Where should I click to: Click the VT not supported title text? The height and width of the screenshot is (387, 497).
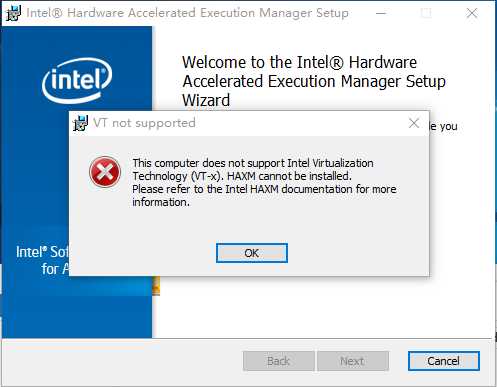pyautogui.click(x=144, y=123)
